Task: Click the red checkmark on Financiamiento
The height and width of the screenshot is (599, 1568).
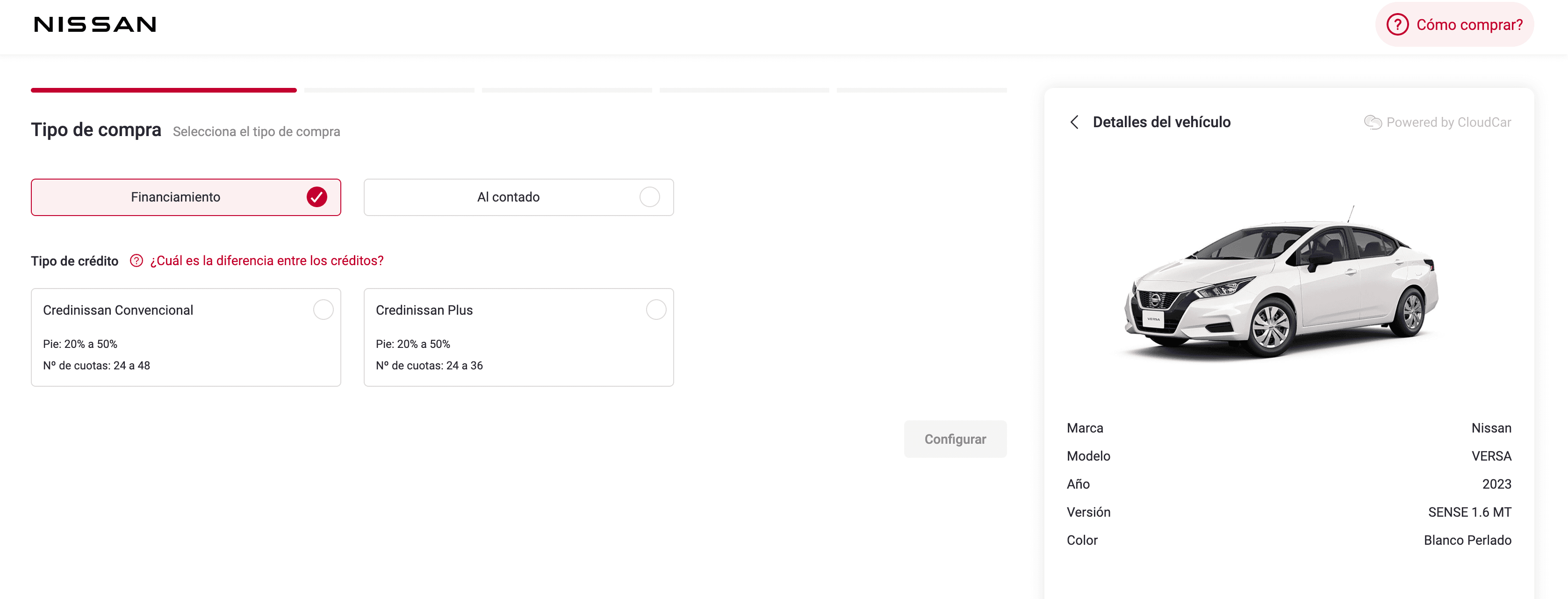Action: coord(316,197)
